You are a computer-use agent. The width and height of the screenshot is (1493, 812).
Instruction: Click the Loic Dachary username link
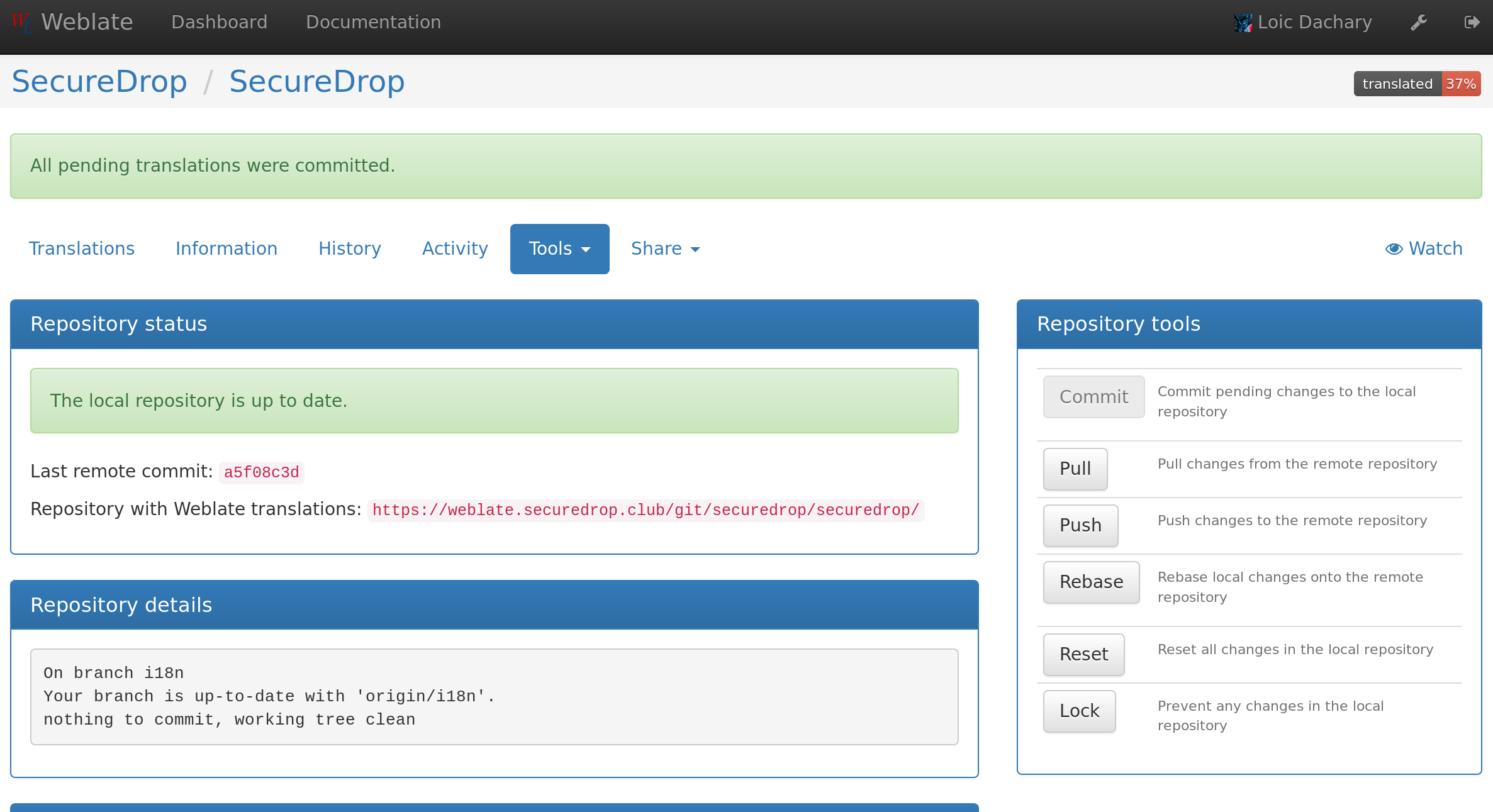1315,22
